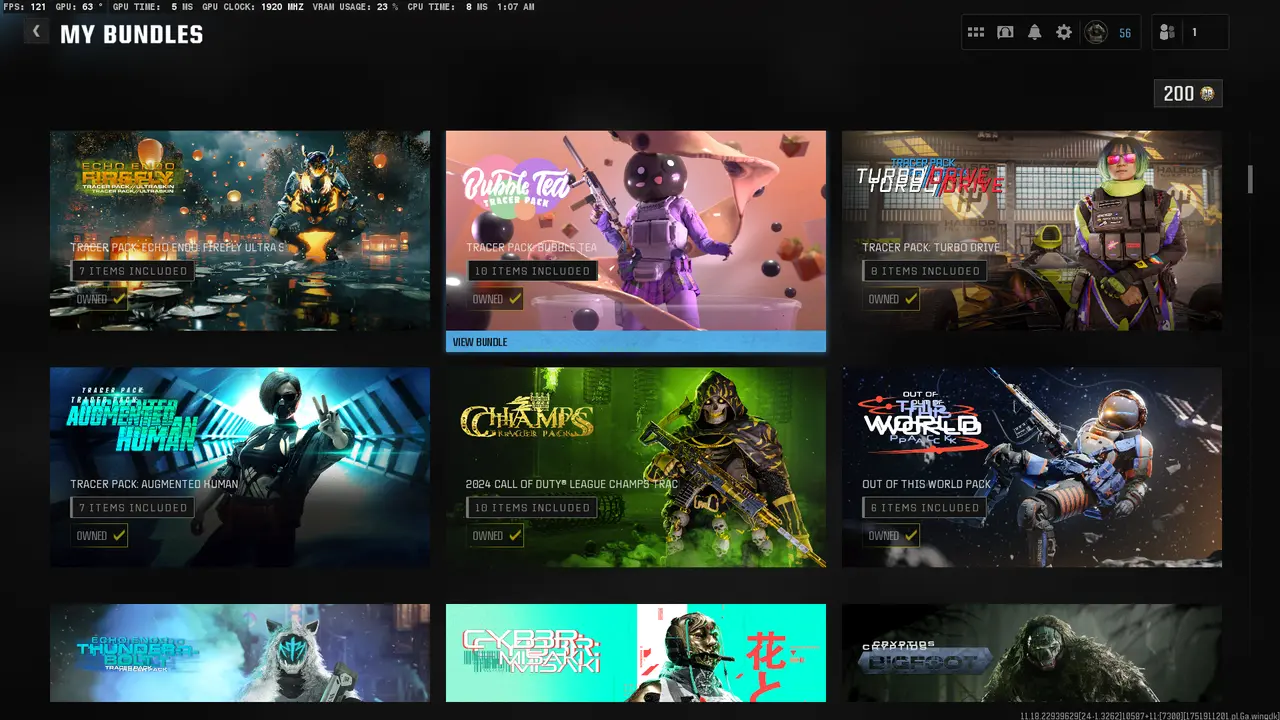
Task: Click the Owned badge on the Bubble Tea card
Action: click(496, 299)
